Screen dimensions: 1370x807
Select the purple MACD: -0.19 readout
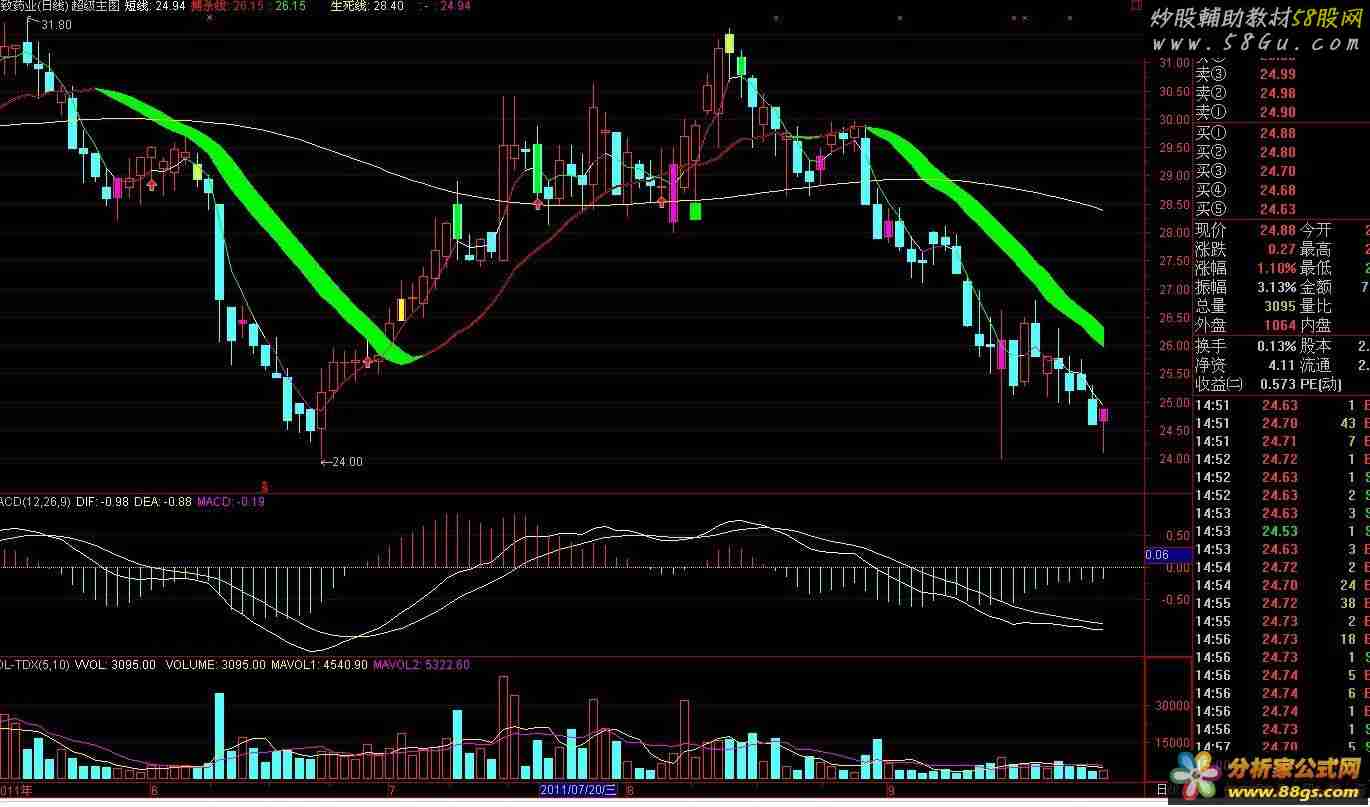click(231, 501)
